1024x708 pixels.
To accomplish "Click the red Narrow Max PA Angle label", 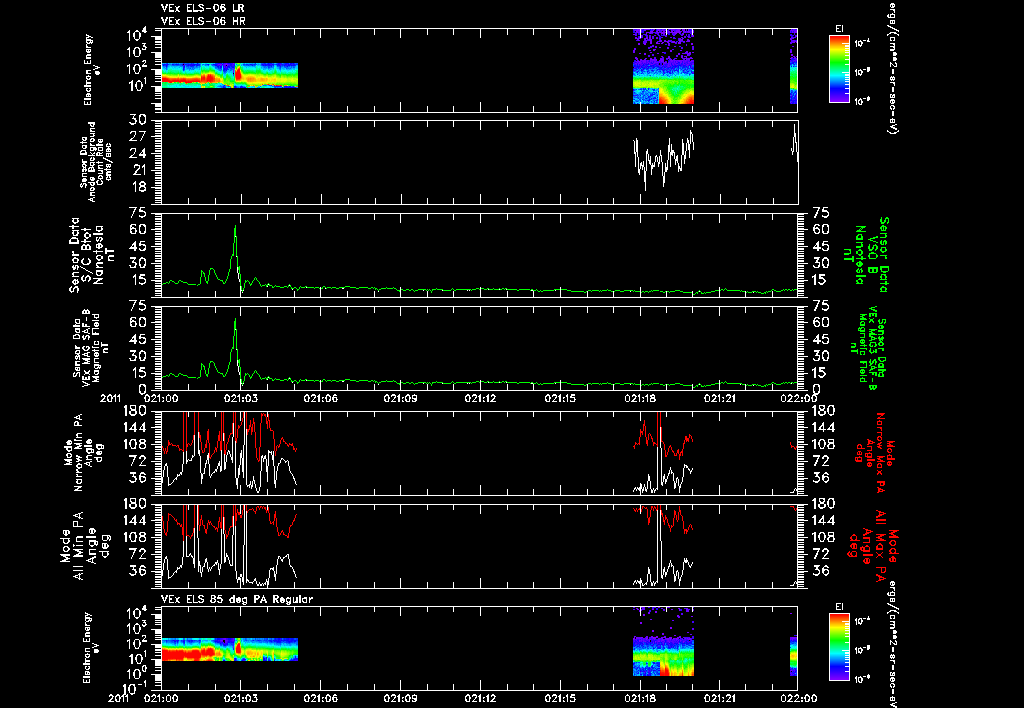I will (x=873, y=453).
